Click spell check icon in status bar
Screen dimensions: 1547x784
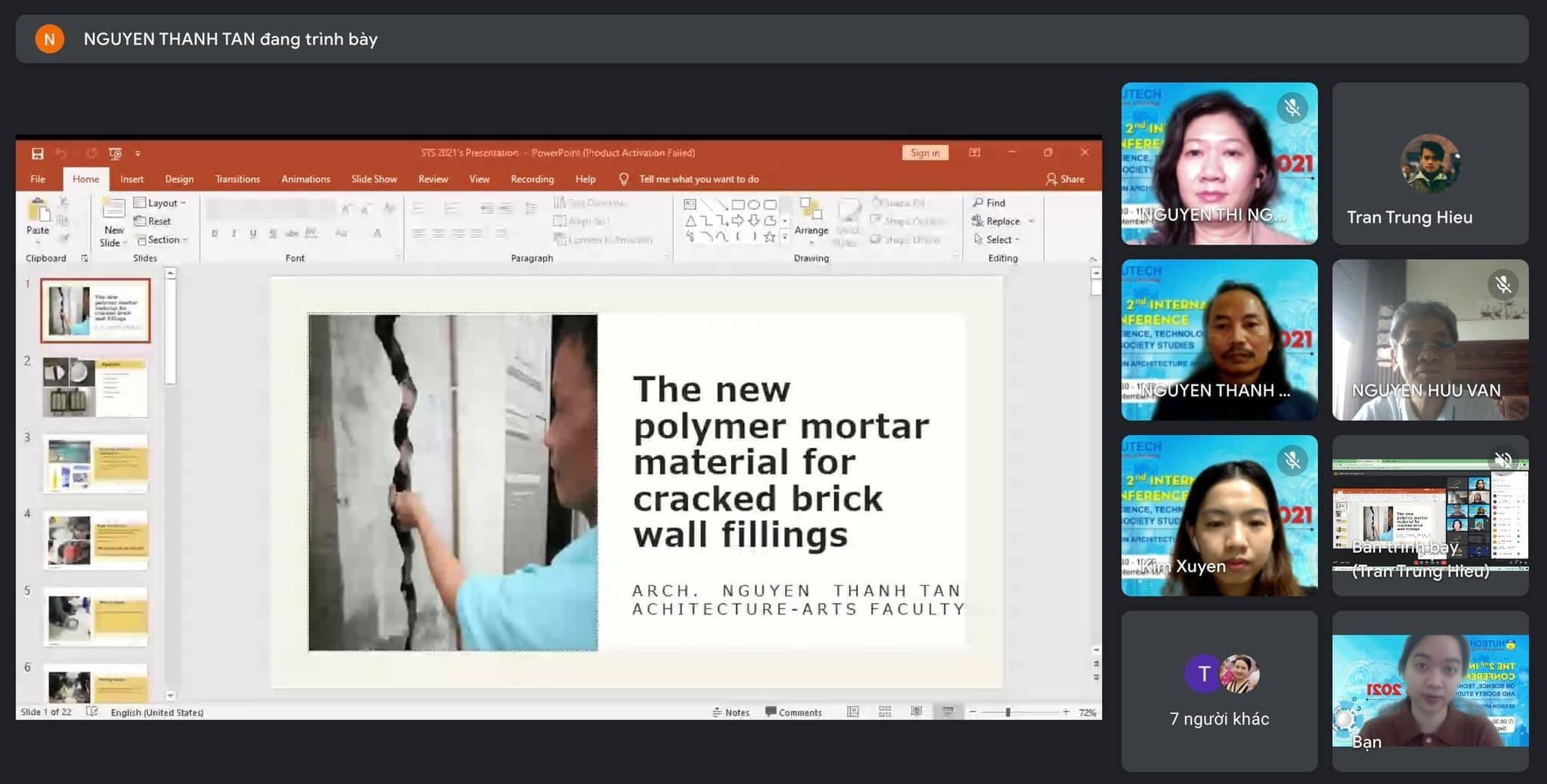[91, 711]
